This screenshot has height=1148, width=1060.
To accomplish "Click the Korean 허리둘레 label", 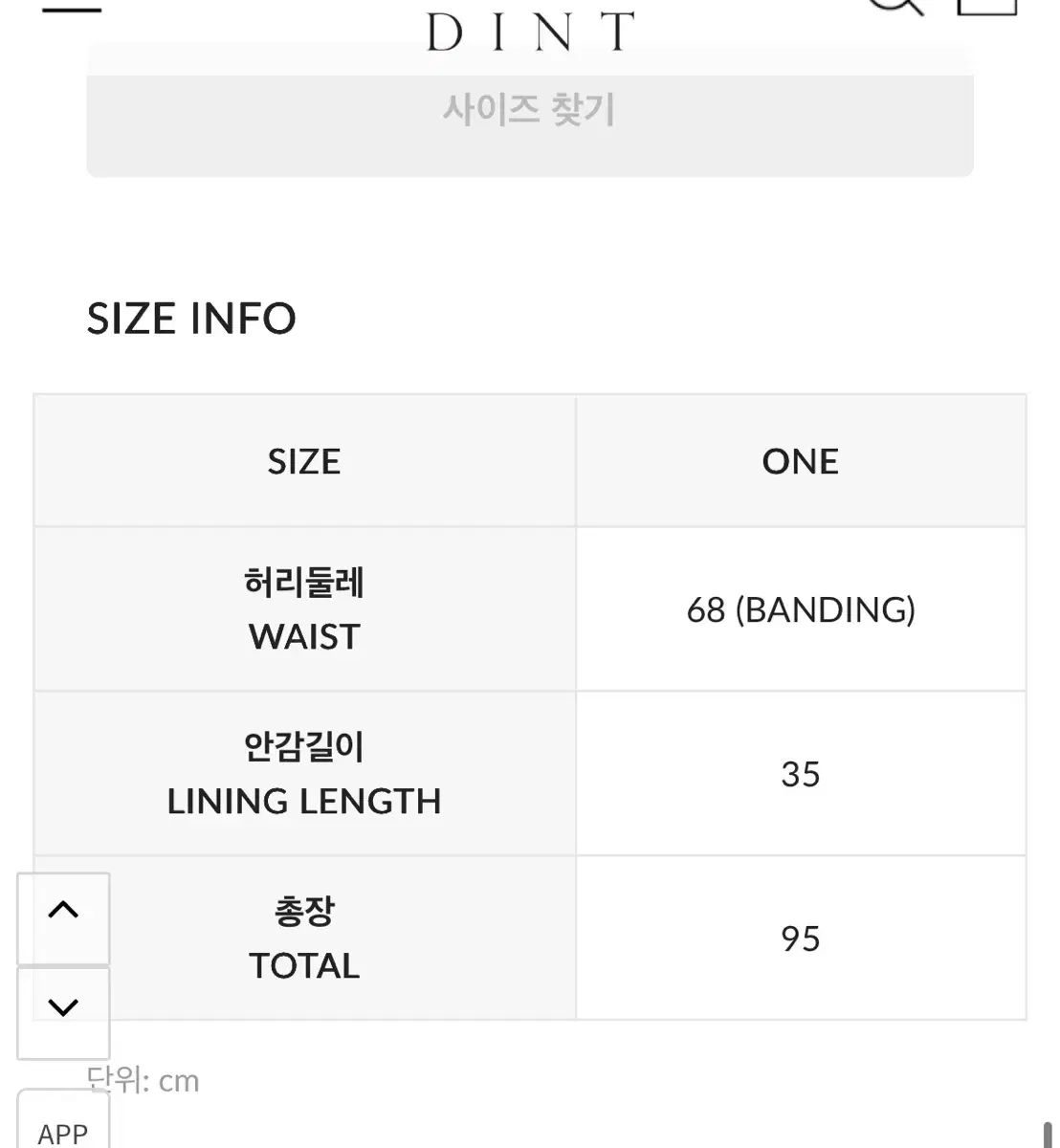I will (x=304, y=583).
